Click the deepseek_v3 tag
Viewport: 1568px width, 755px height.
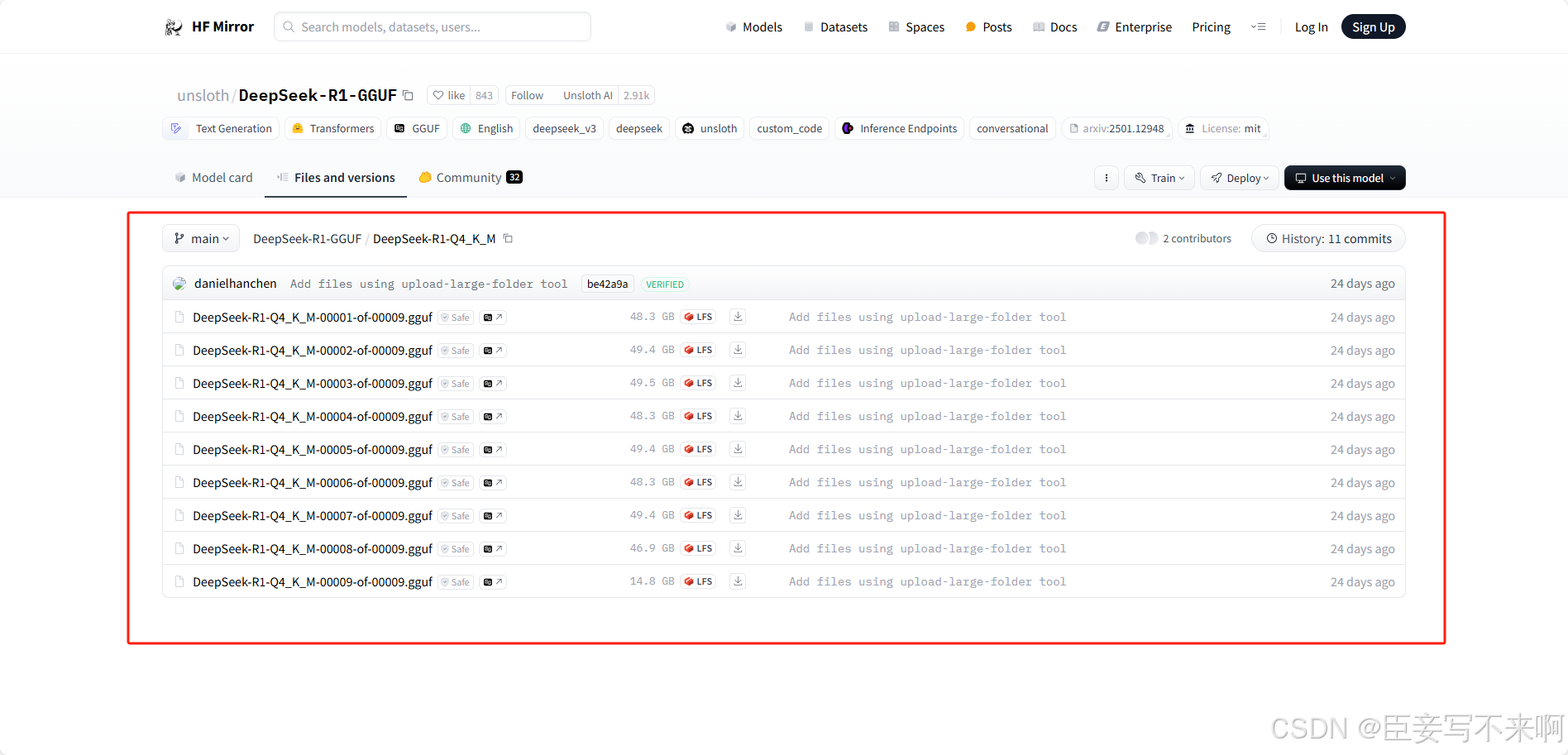coord(564,129)
